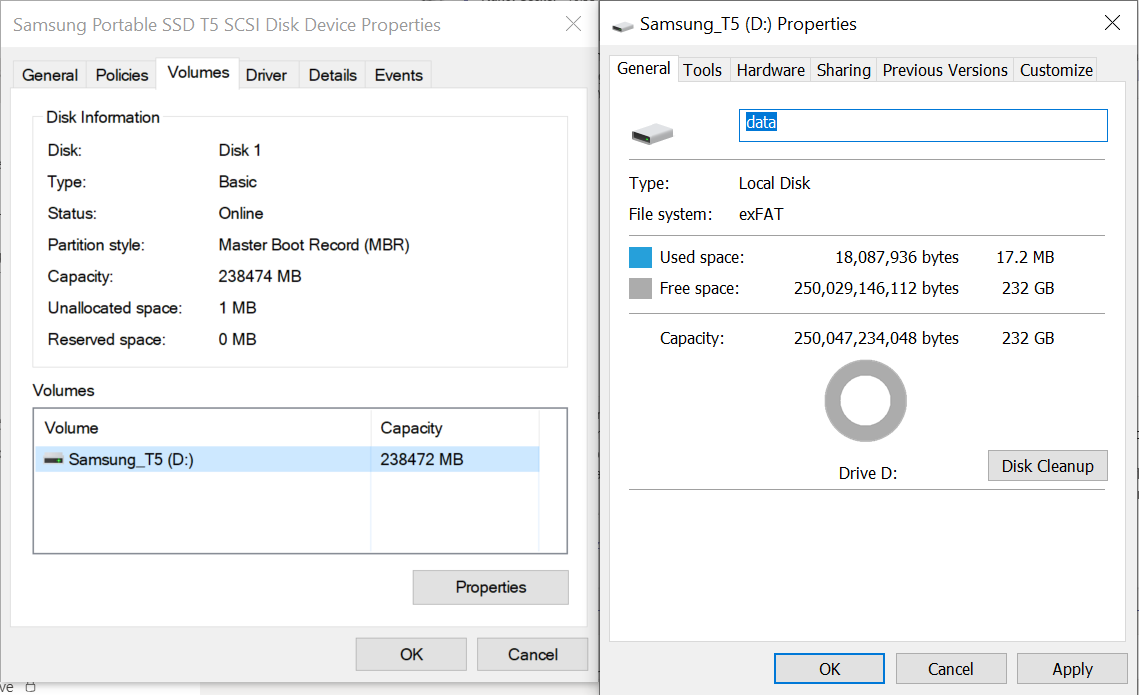The height and width of the screenshot is (695, 1139).
Task: Click the drive icon in the D: Properties title bar
Action: 623,27
